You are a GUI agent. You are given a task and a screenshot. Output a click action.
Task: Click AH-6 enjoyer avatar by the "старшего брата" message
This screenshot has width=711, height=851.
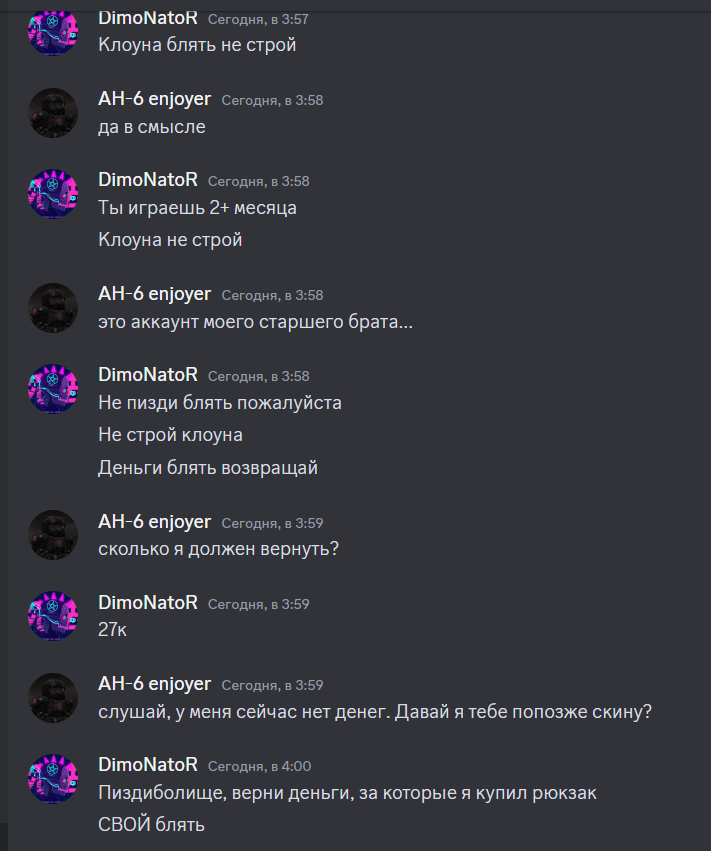(53, 308)
